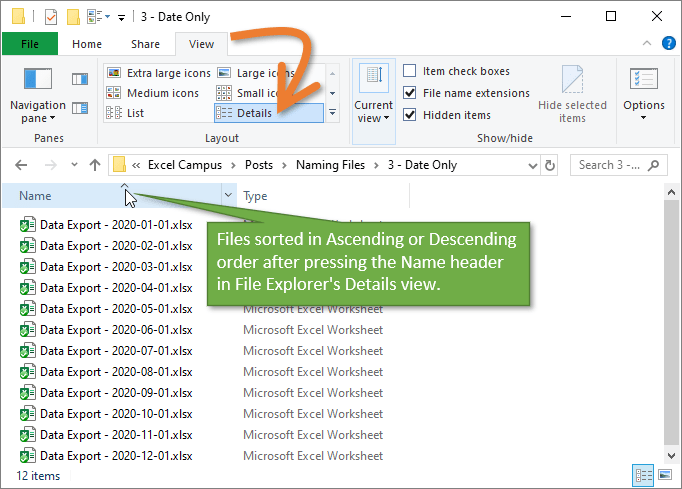Click the Help question mark icon
Viewport: 682px width, 489px height.
click(667, 44)
